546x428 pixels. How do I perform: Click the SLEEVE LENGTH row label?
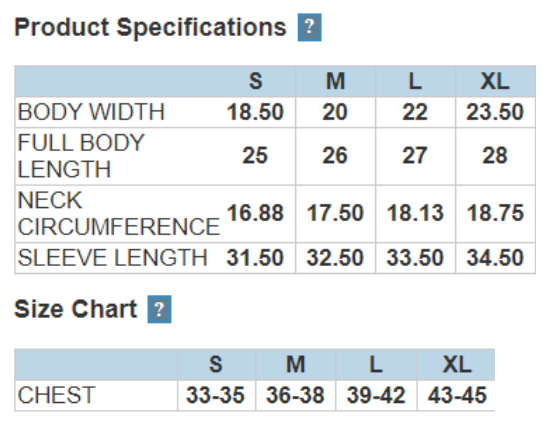tap(112, 258)
